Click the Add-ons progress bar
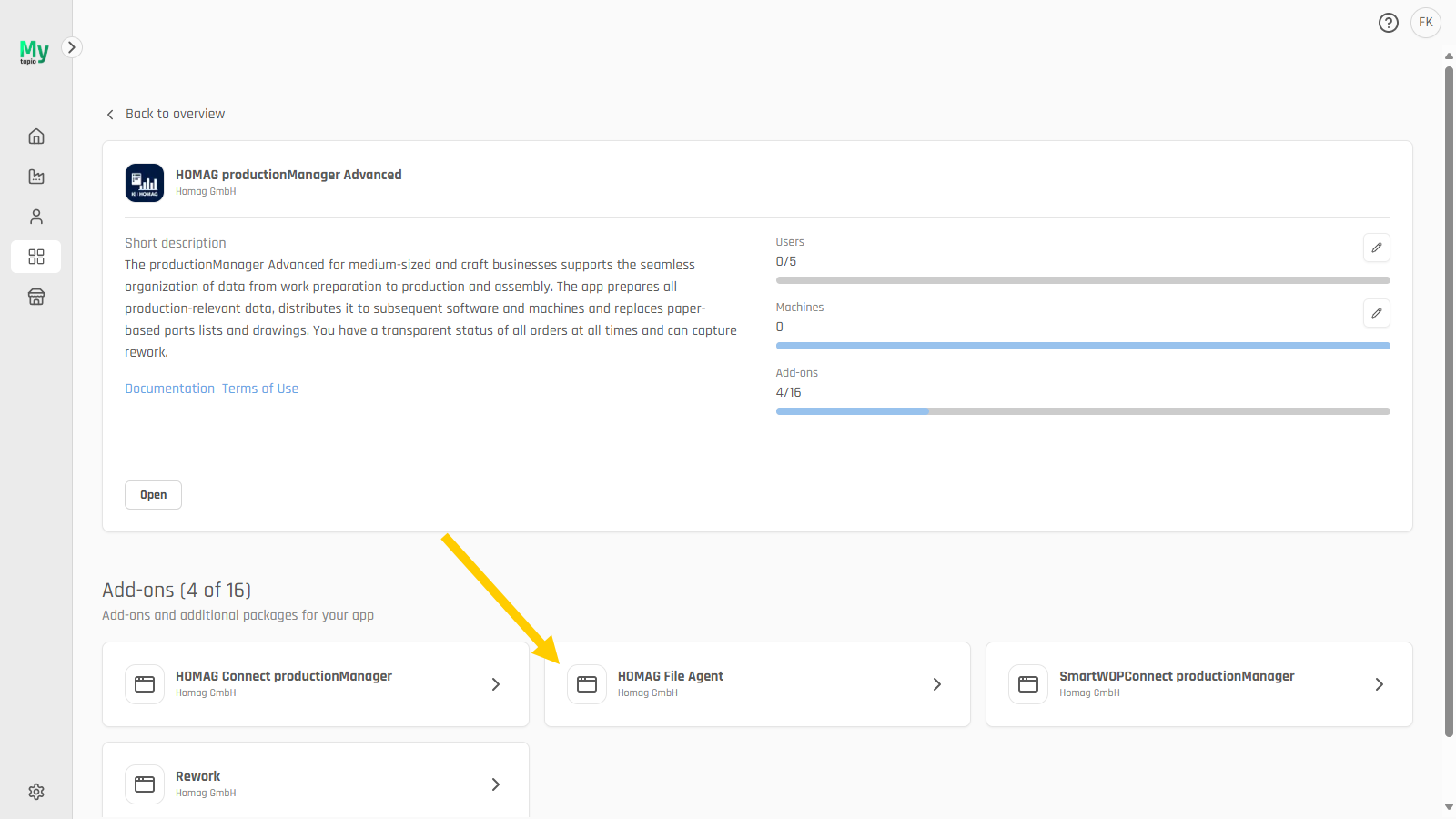1456x819 pixels. click(1083, 411)
